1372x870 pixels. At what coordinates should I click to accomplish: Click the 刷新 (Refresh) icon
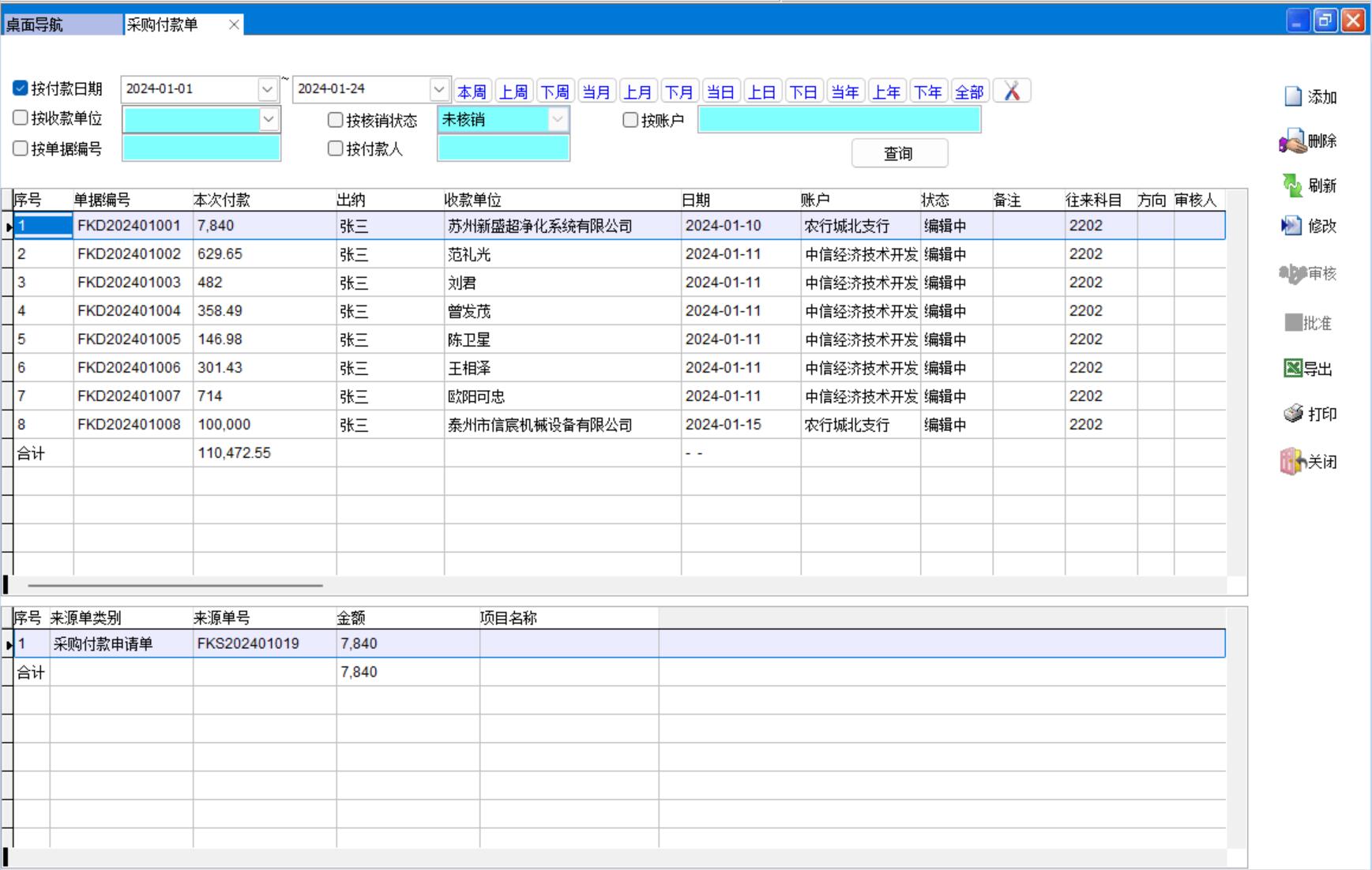point(1292,186)
